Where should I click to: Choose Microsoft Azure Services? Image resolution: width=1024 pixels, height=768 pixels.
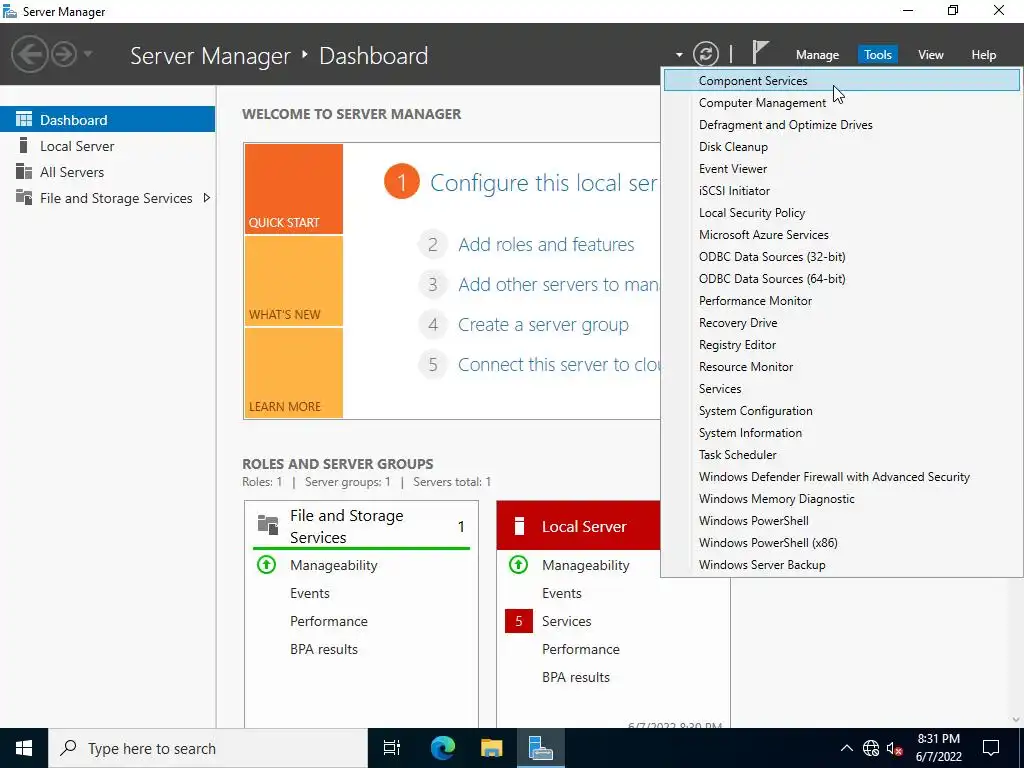(841, 235)
